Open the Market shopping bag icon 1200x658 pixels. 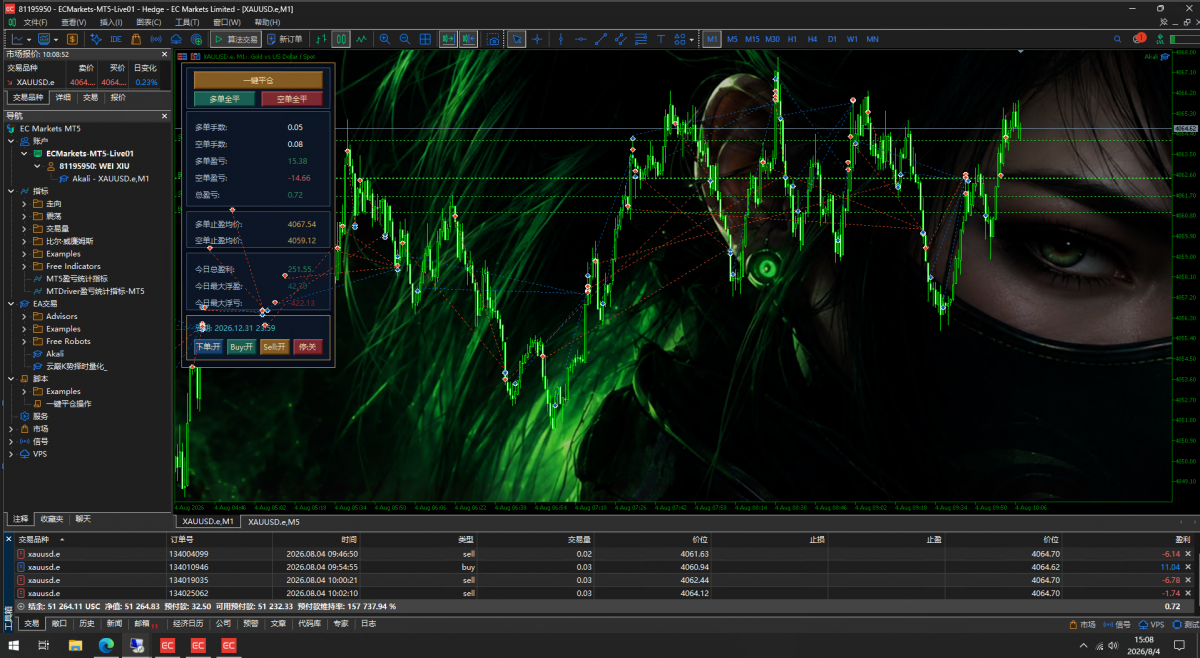pyautogui.click(x=136, y=39)
